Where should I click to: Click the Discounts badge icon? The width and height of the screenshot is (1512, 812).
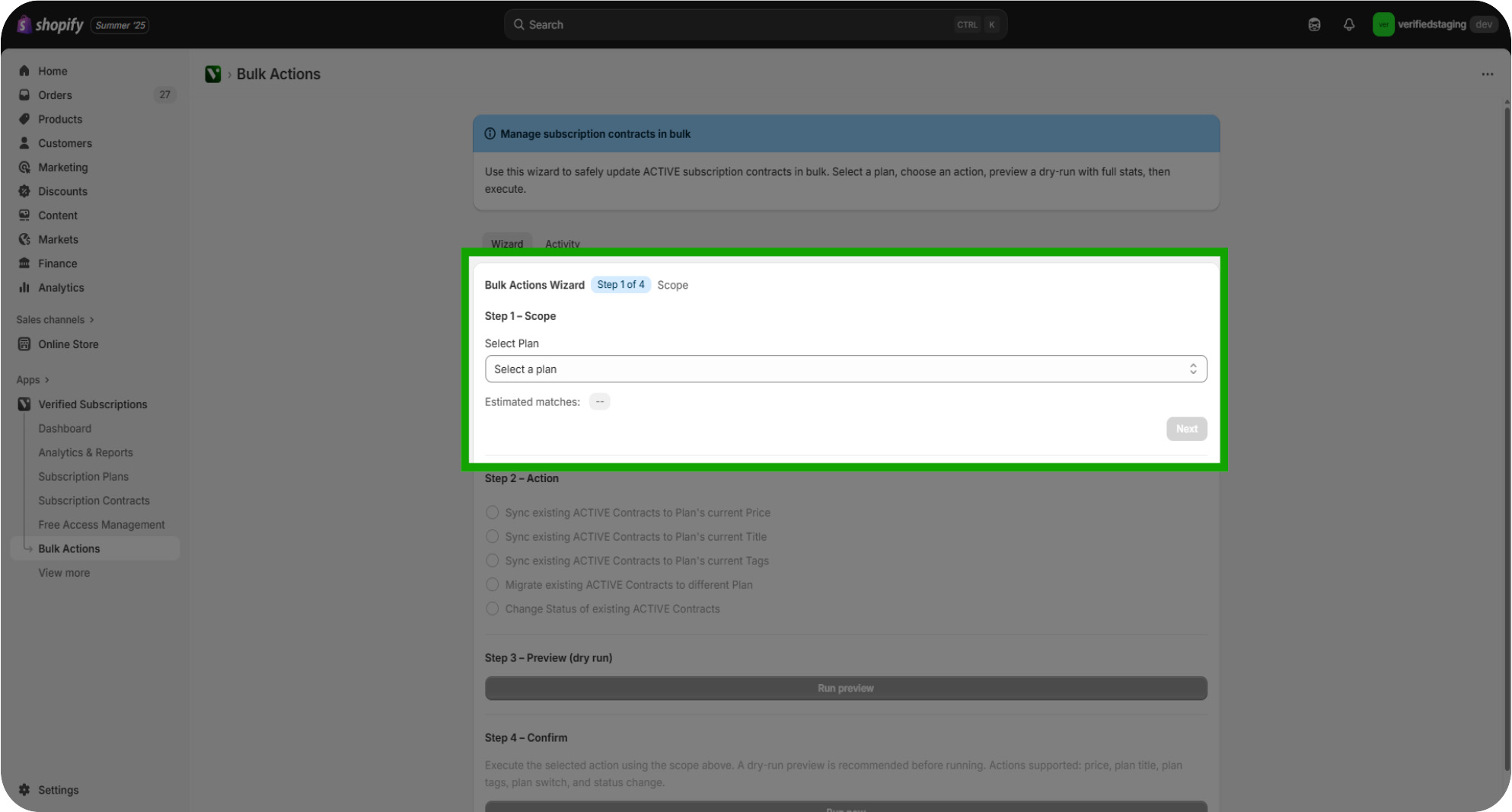tap(24, 191)
